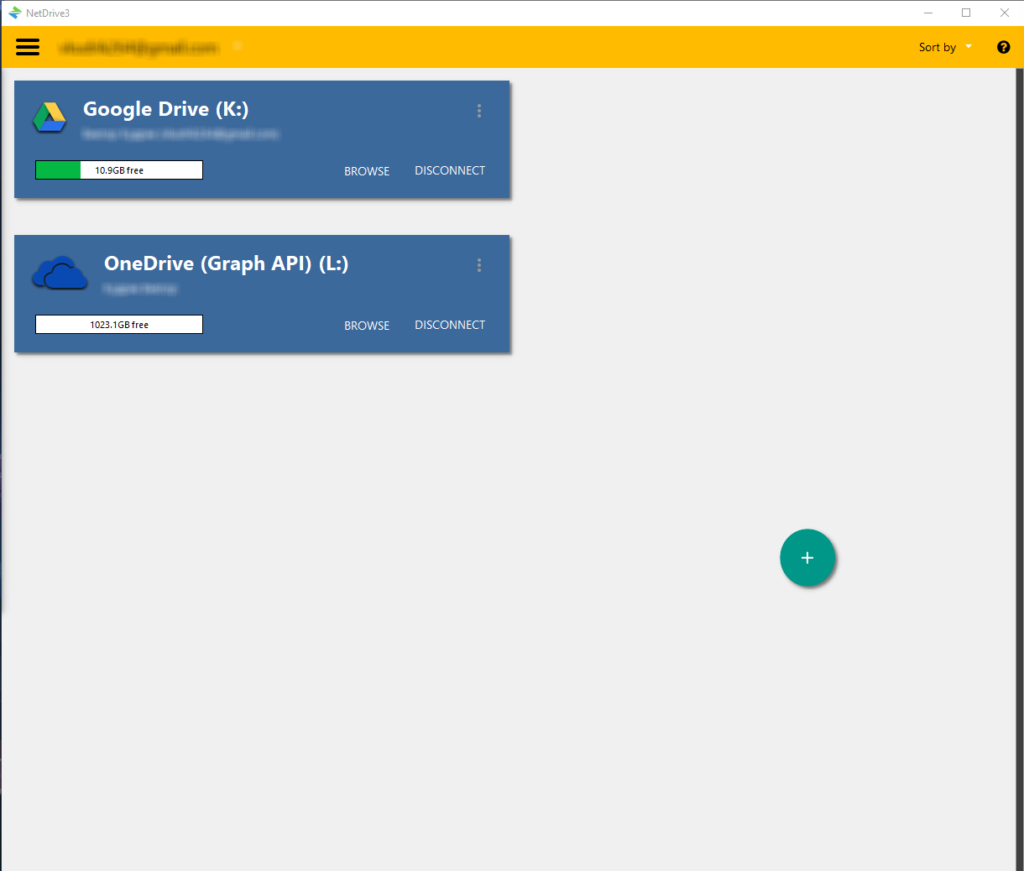Select the OneDrive (Graph API) (L:) title
This screenshot has height=871, width=1024.
(x=226, y=264)
